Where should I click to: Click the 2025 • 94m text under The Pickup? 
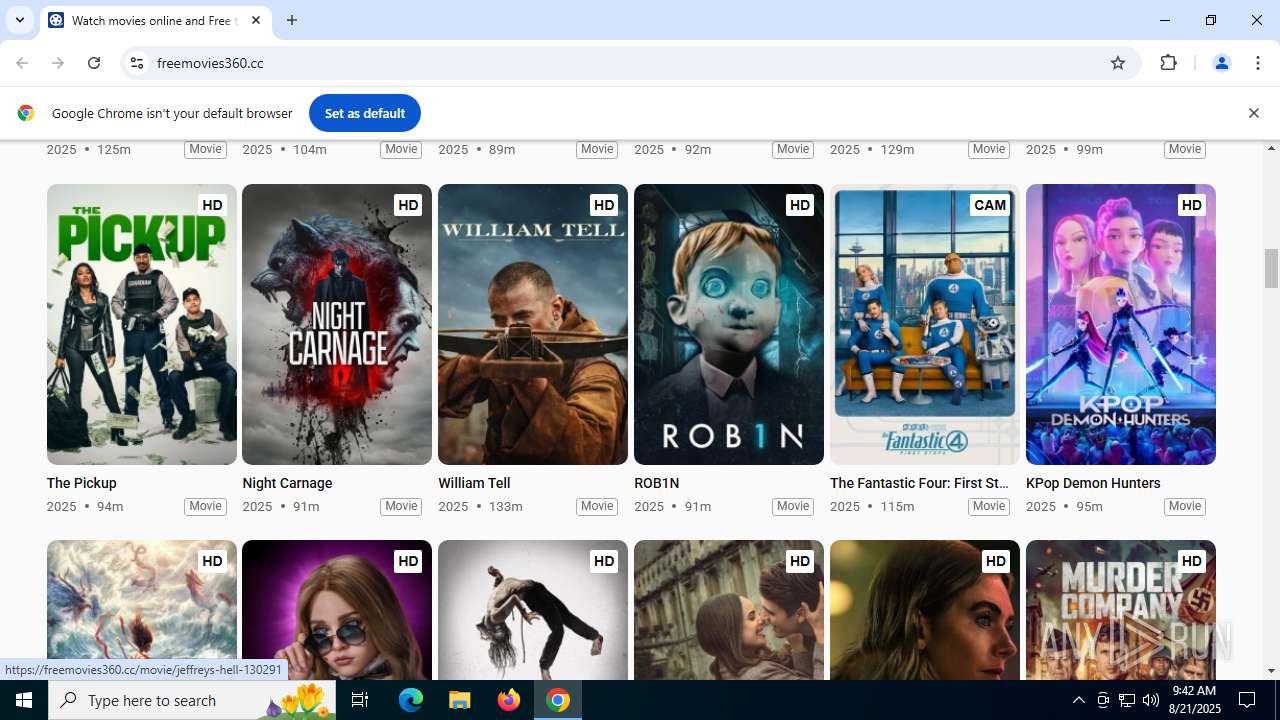85,506
